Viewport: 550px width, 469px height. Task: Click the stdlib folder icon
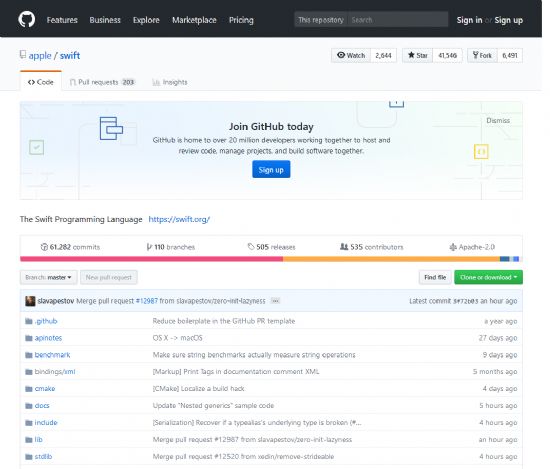[29, 457]
